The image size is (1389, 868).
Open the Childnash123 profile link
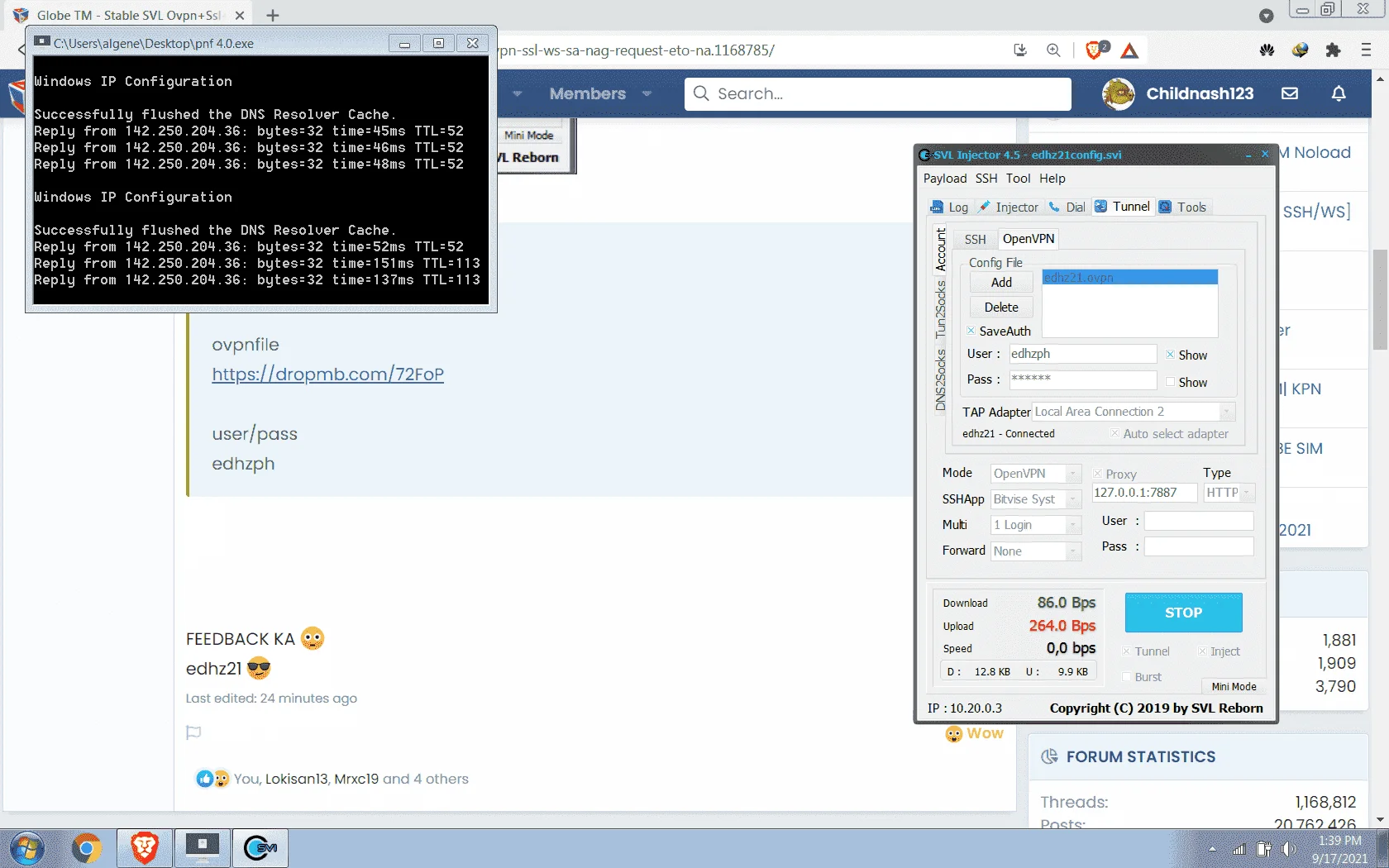[x=1200, y=94]
